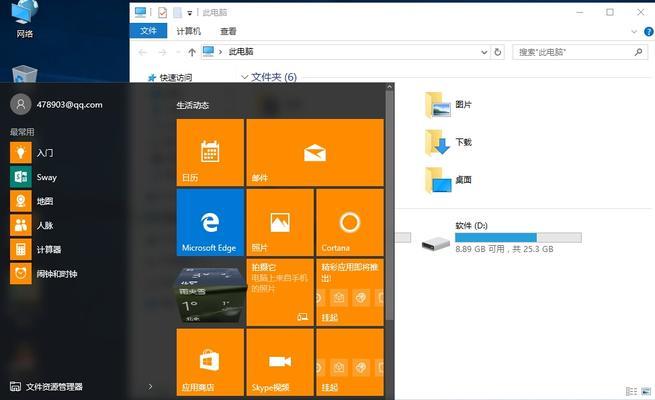The height and width of the screenshot is (400, 655).
Task: Click the 此电脑 address bar path
Action: 241,52
